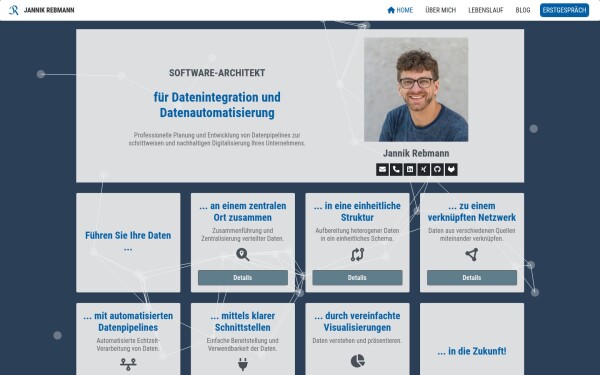Open Details for einheitliche Struktur card
This screenshot has height=375, width=600.
pyautogui.click(x=357, y=278)
